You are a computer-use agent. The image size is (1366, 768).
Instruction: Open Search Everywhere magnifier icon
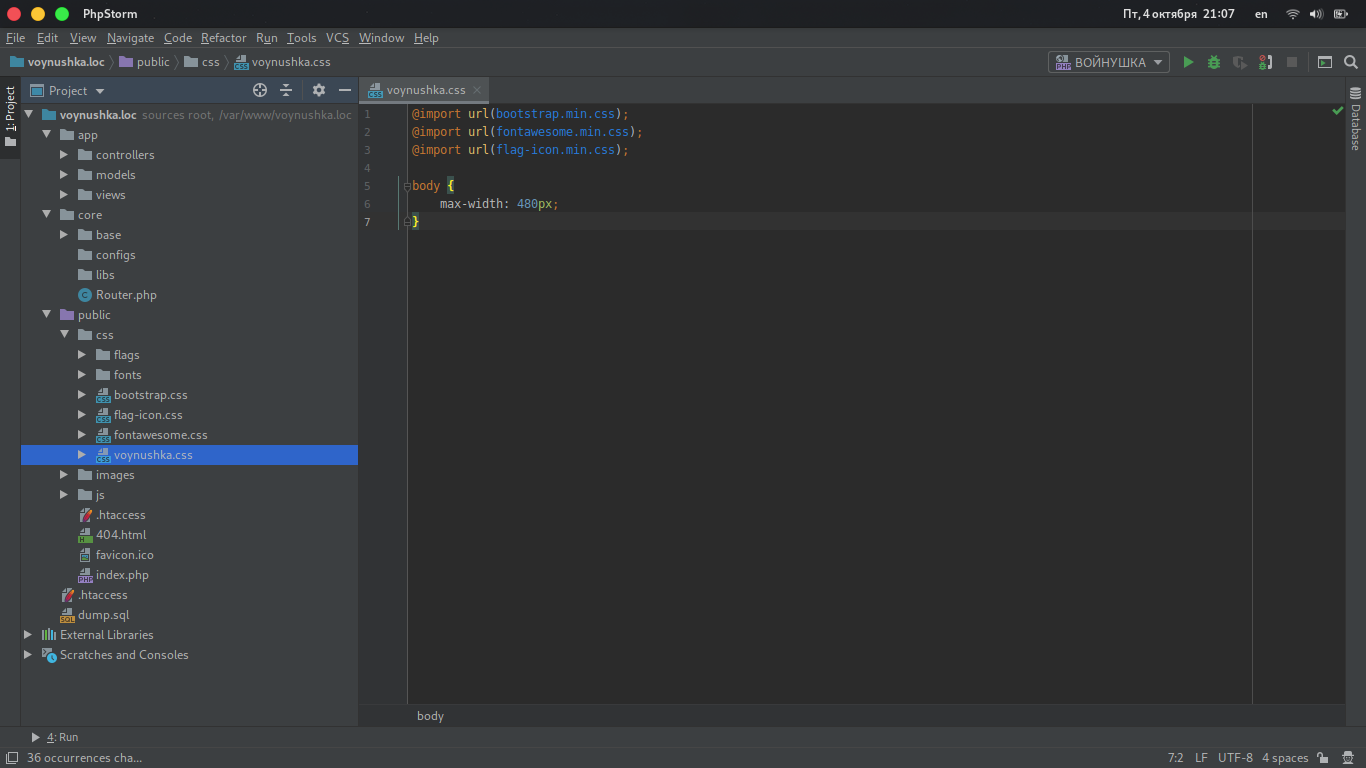coord(1351,62)
